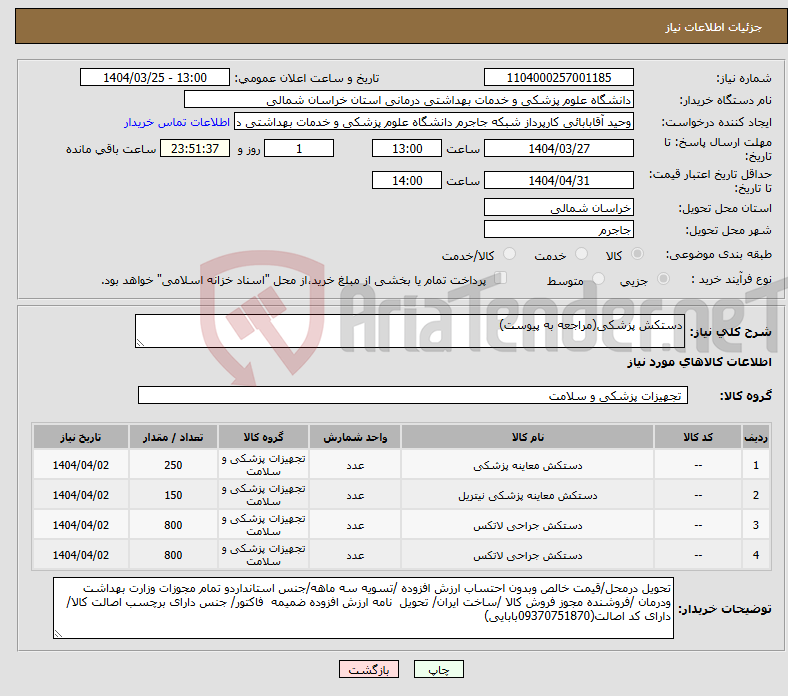Click the remaining time 23:51:37 field
The image size is (788, 696).
[x=195, y=148]
